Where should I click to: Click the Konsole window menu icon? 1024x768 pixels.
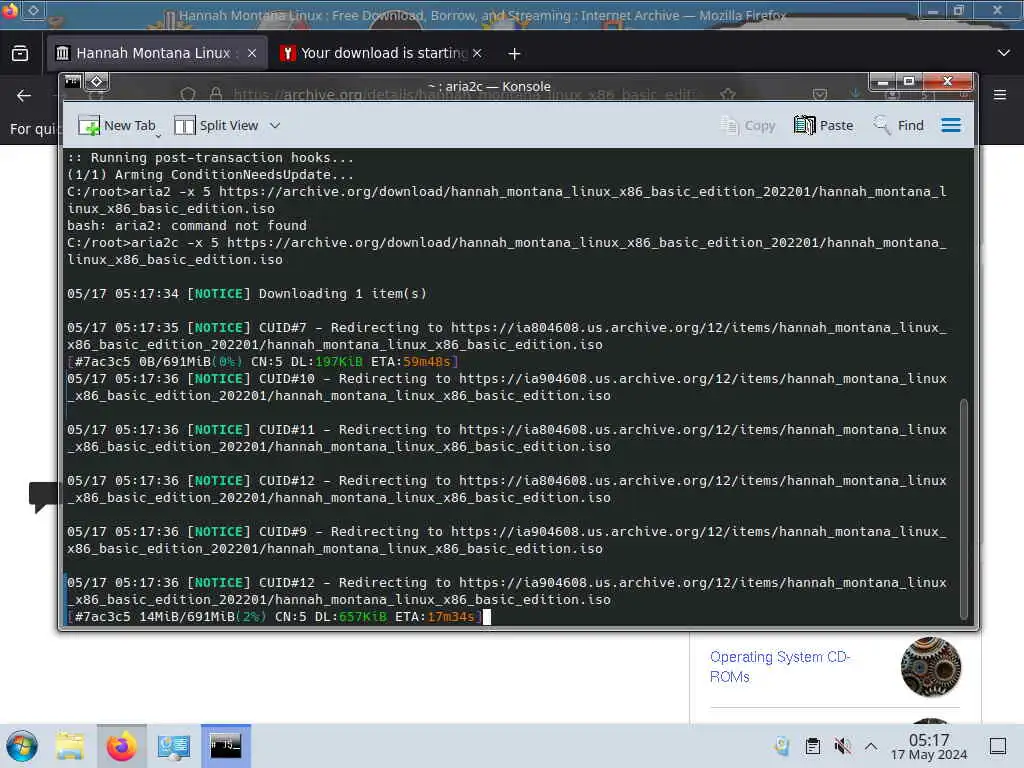pos(72,82)
